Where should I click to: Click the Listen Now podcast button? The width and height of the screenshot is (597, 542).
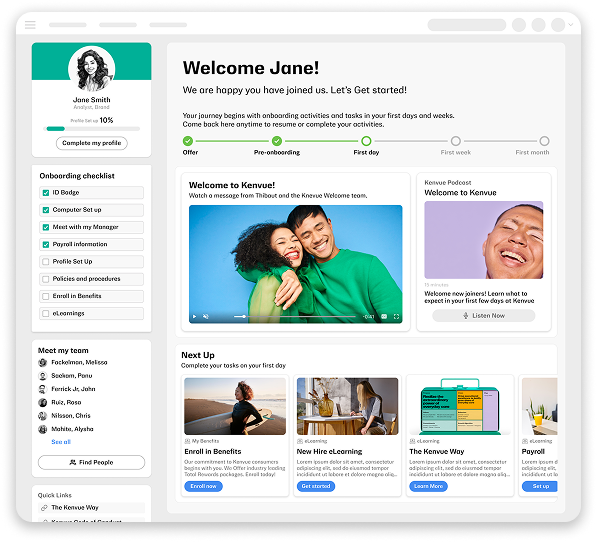coord(484,316)
